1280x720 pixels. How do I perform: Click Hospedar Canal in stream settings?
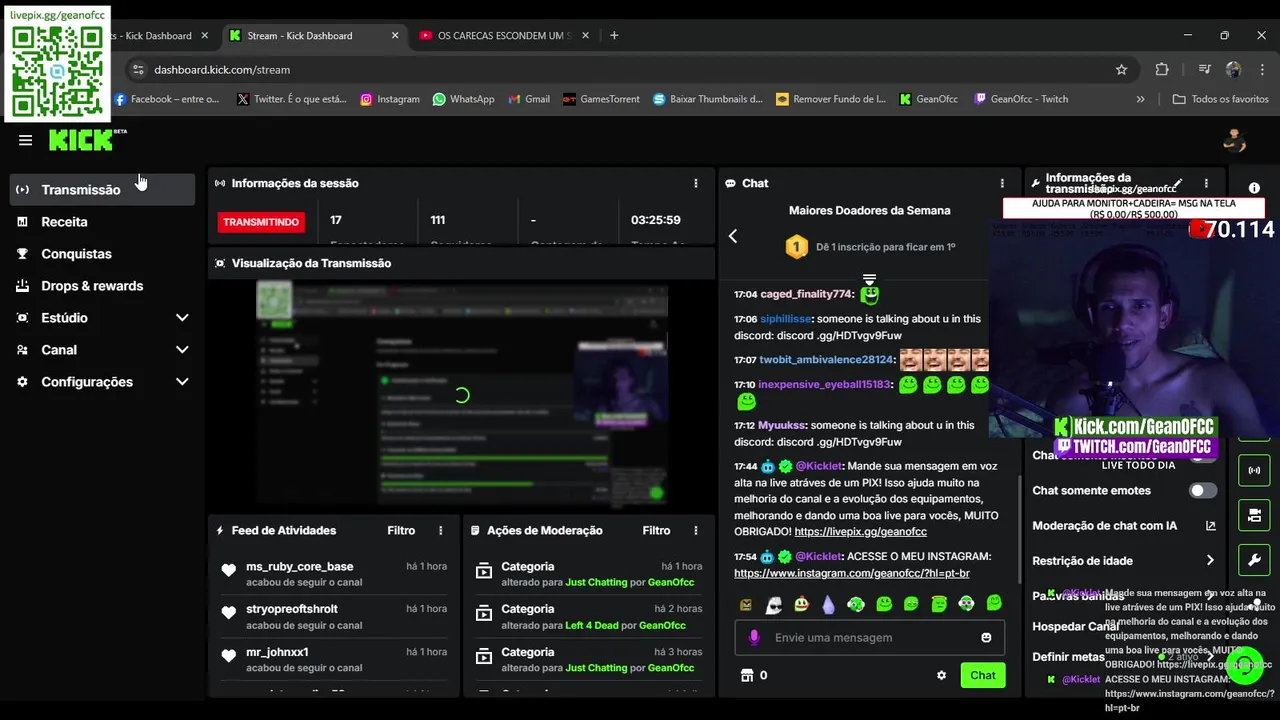click(x=1075, y=627)
